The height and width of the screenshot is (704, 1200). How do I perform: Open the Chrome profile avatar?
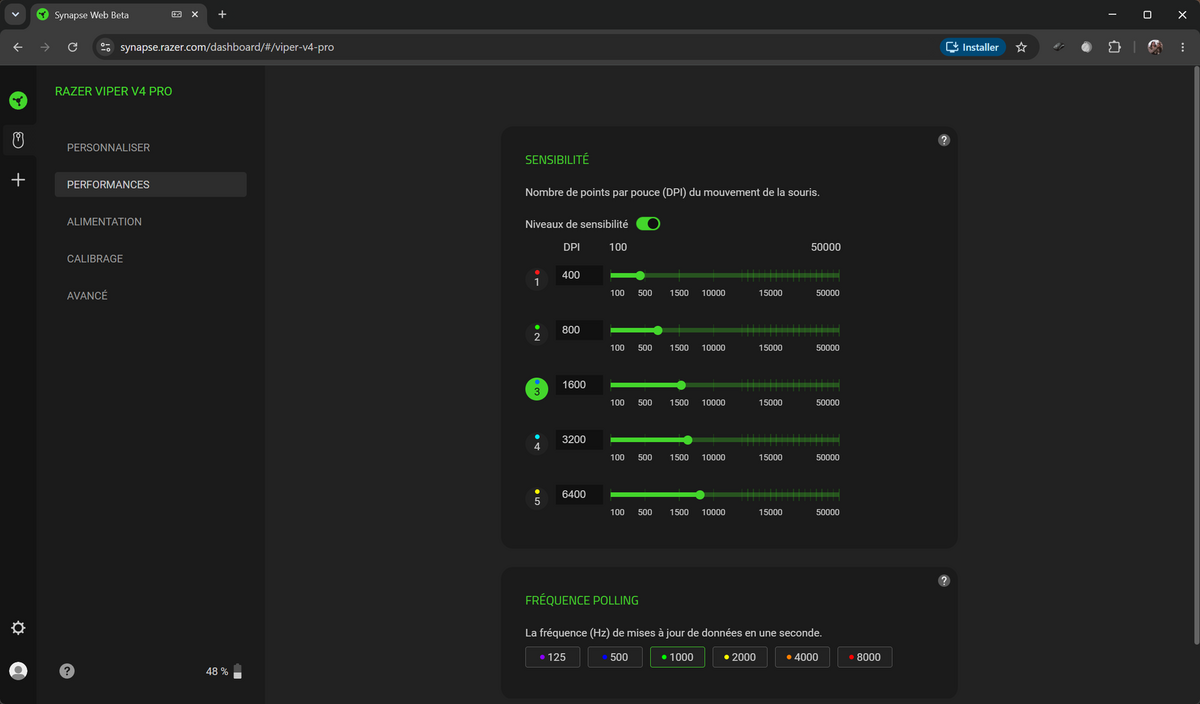click(x=1155, y=47)
